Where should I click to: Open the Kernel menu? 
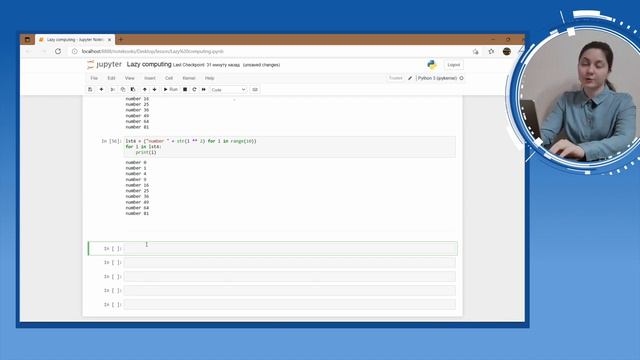pyautogui.click(x=189, y=78)
